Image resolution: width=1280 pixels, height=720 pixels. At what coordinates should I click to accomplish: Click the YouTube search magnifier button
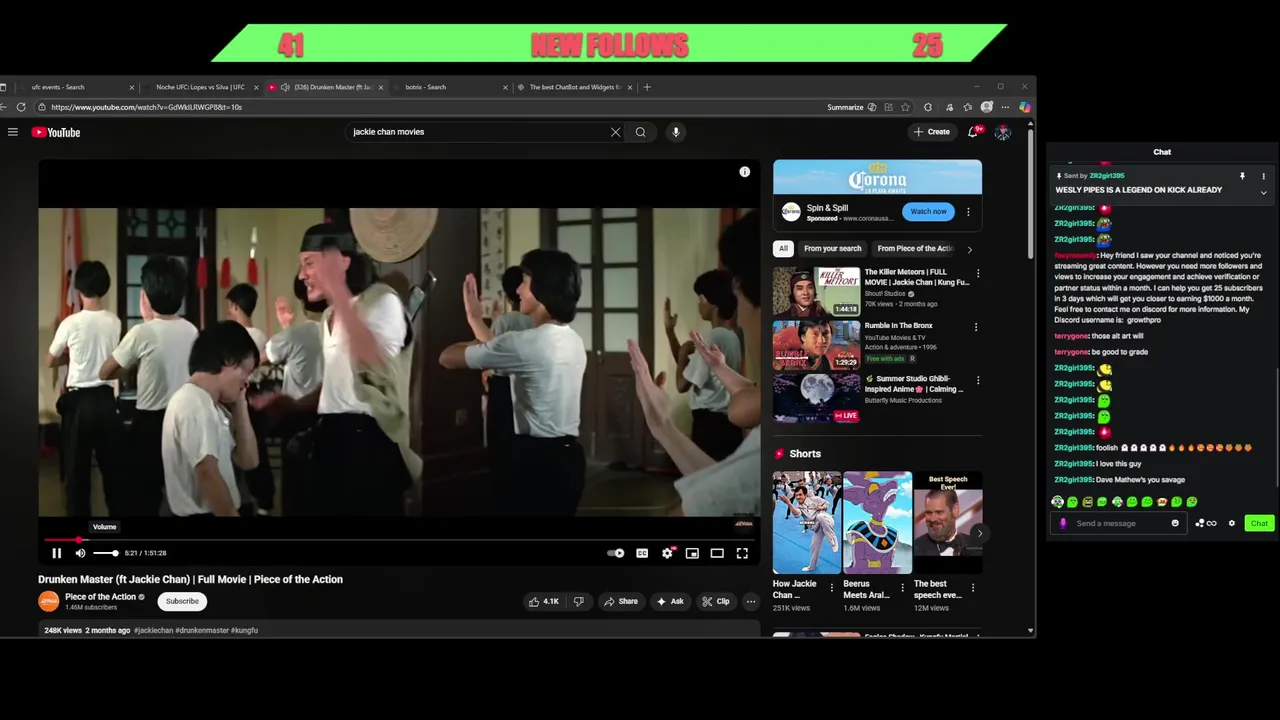tap(640, 132)
